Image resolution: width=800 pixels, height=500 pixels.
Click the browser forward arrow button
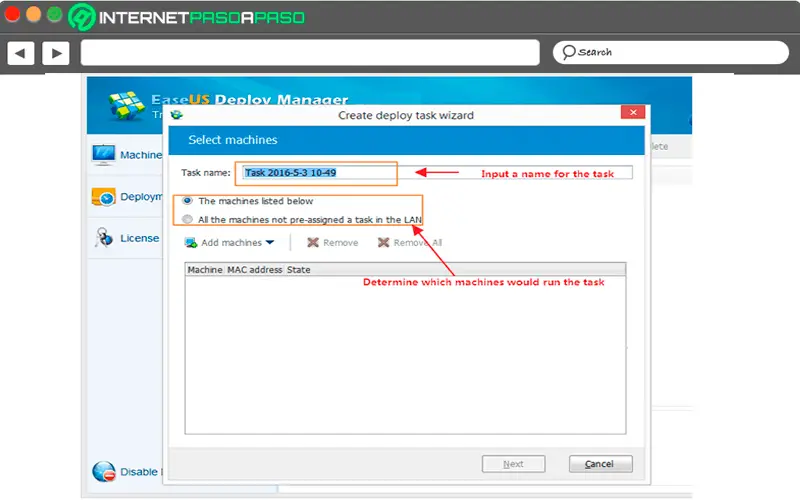click(x=56, y=53)
